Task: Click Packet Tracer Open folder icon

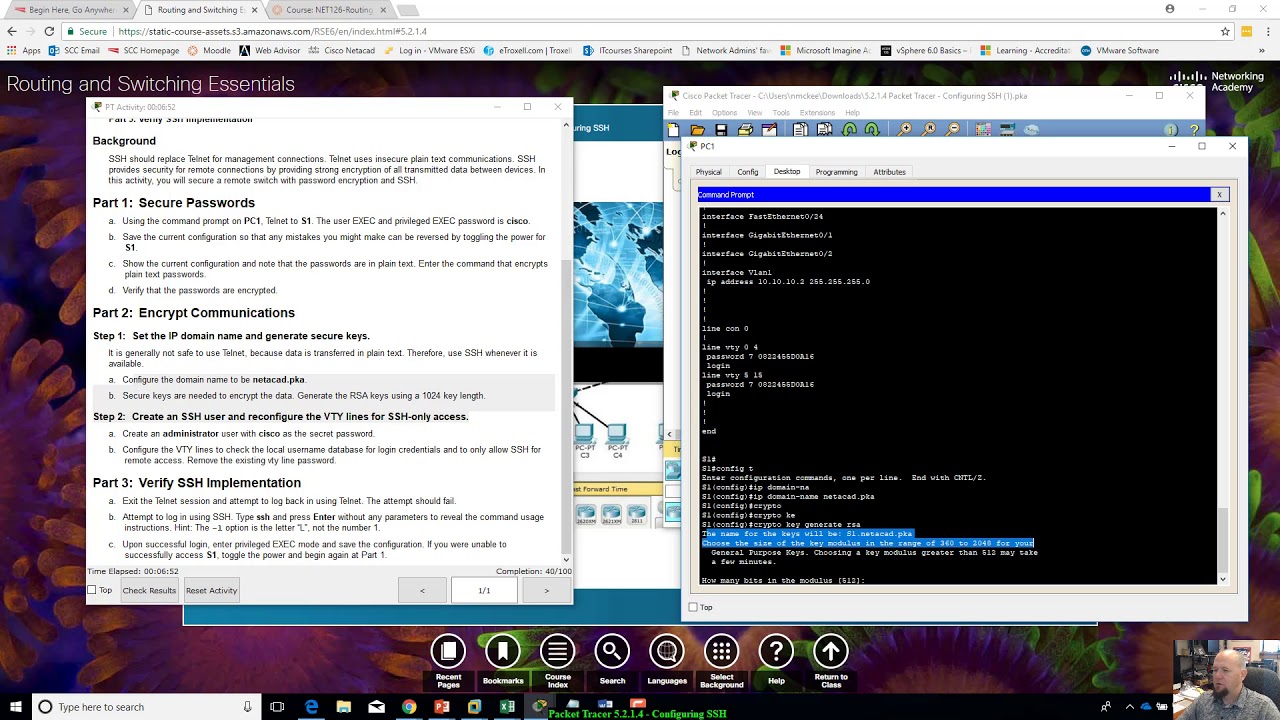Action: (x=697, y=130)
